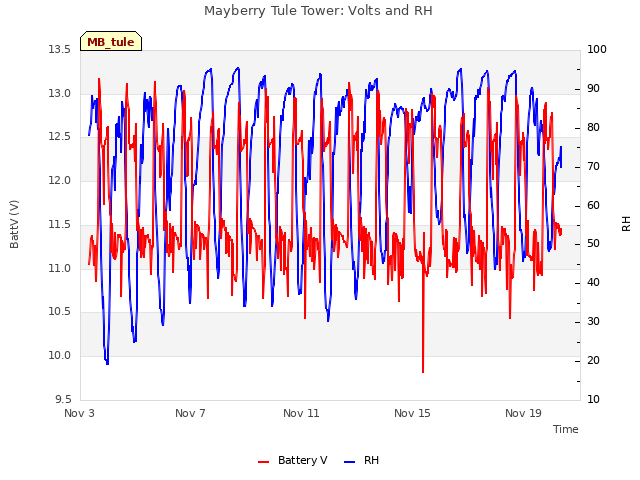Click the lowest red voltage spike near Nov 15
Image resolution: width=640 pixels, height=480 pixels.
(x=423, y=371)
